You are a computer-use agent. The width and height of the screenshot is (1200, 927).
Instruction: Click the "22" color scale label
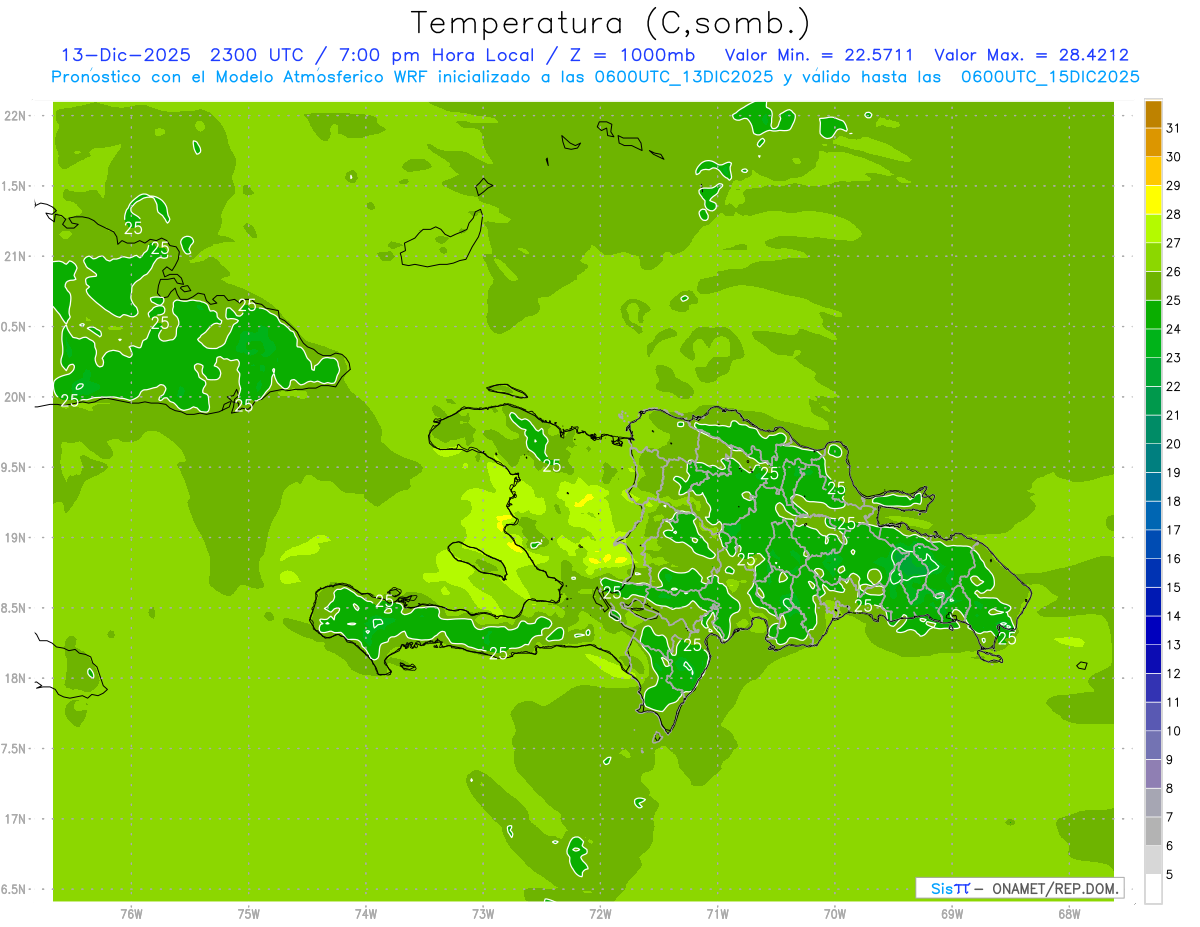tap(1174, 386)
